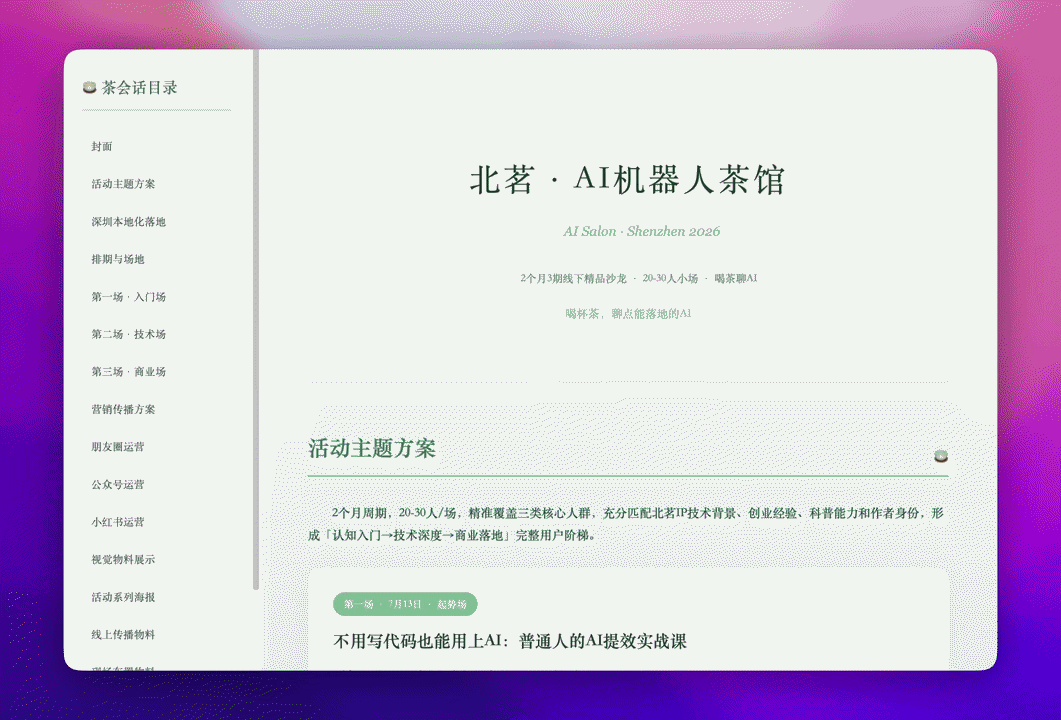The width and height of the screenshot is (1061, 720).
Task: Click the 第一场 · 7月13日 · 起势场 badge
Action: click(x=405, y=604)
